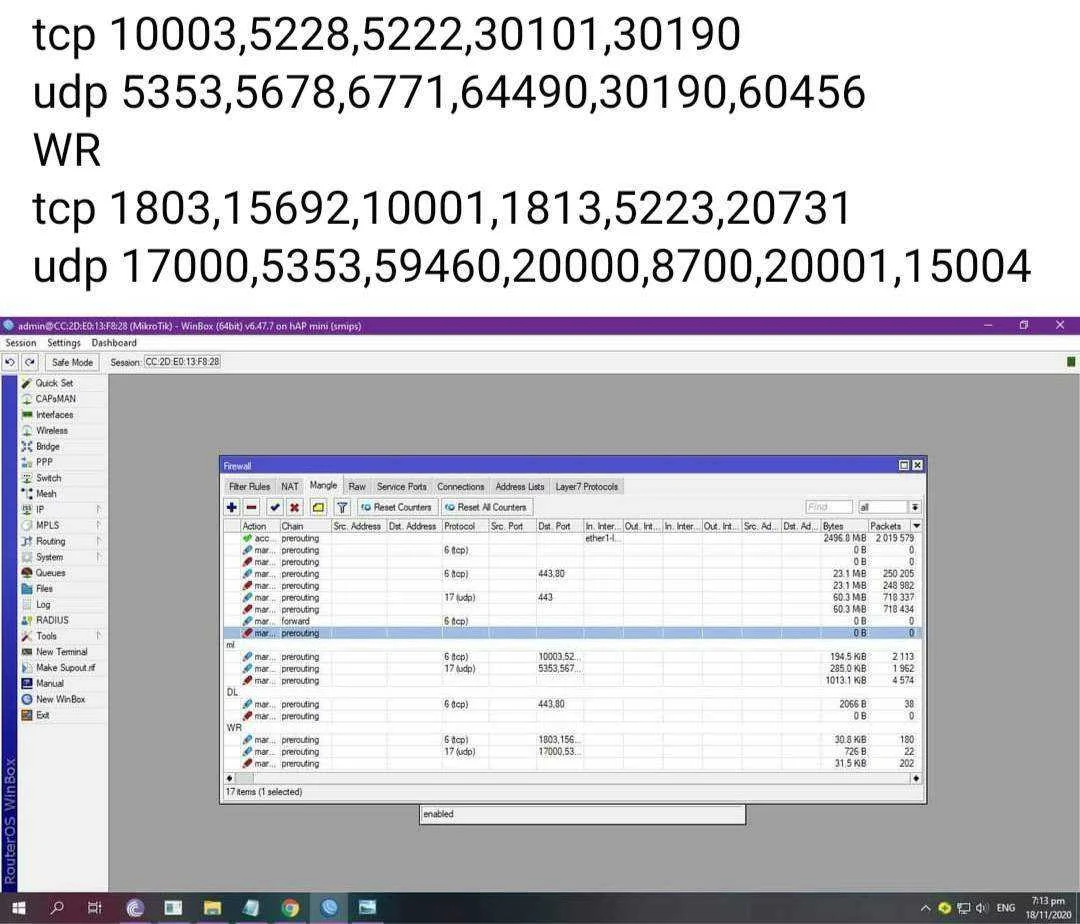Open Switch from sidebar
The height and width of the screenshot is (924, 1080).
(48, 478)
